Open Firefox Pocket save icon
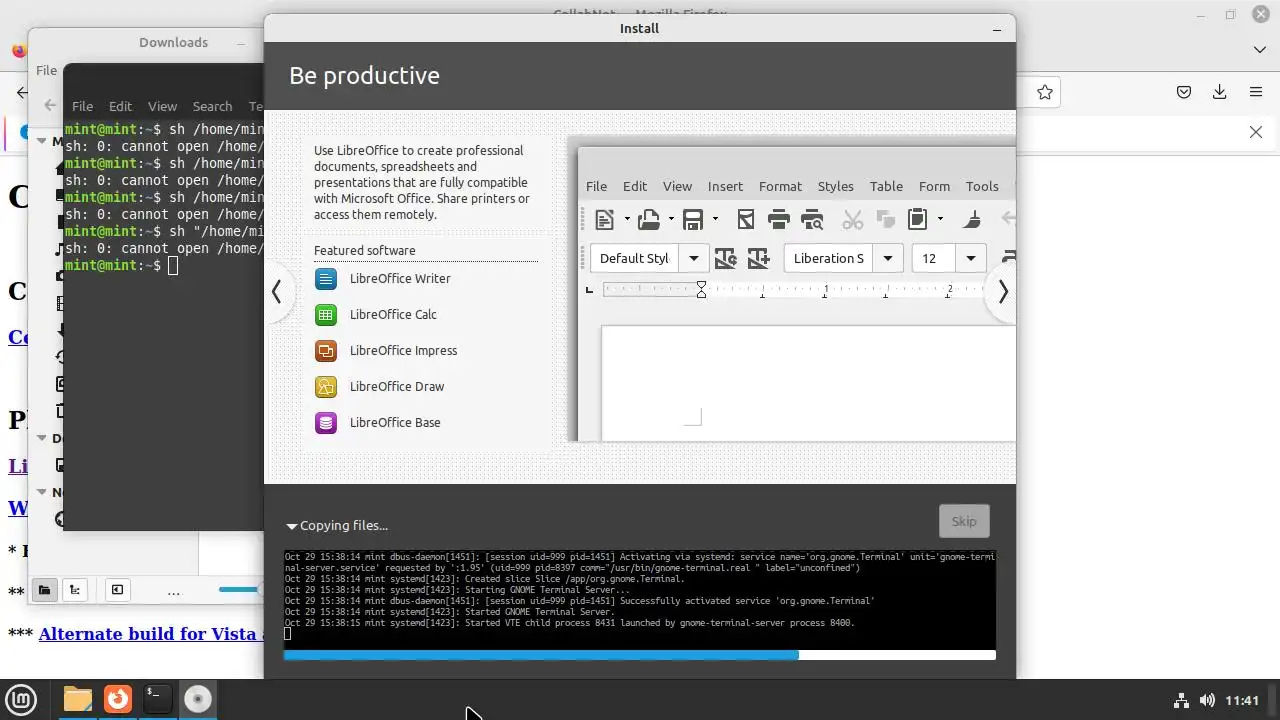The image size is (1280, 720). (x=1184, y=92)
